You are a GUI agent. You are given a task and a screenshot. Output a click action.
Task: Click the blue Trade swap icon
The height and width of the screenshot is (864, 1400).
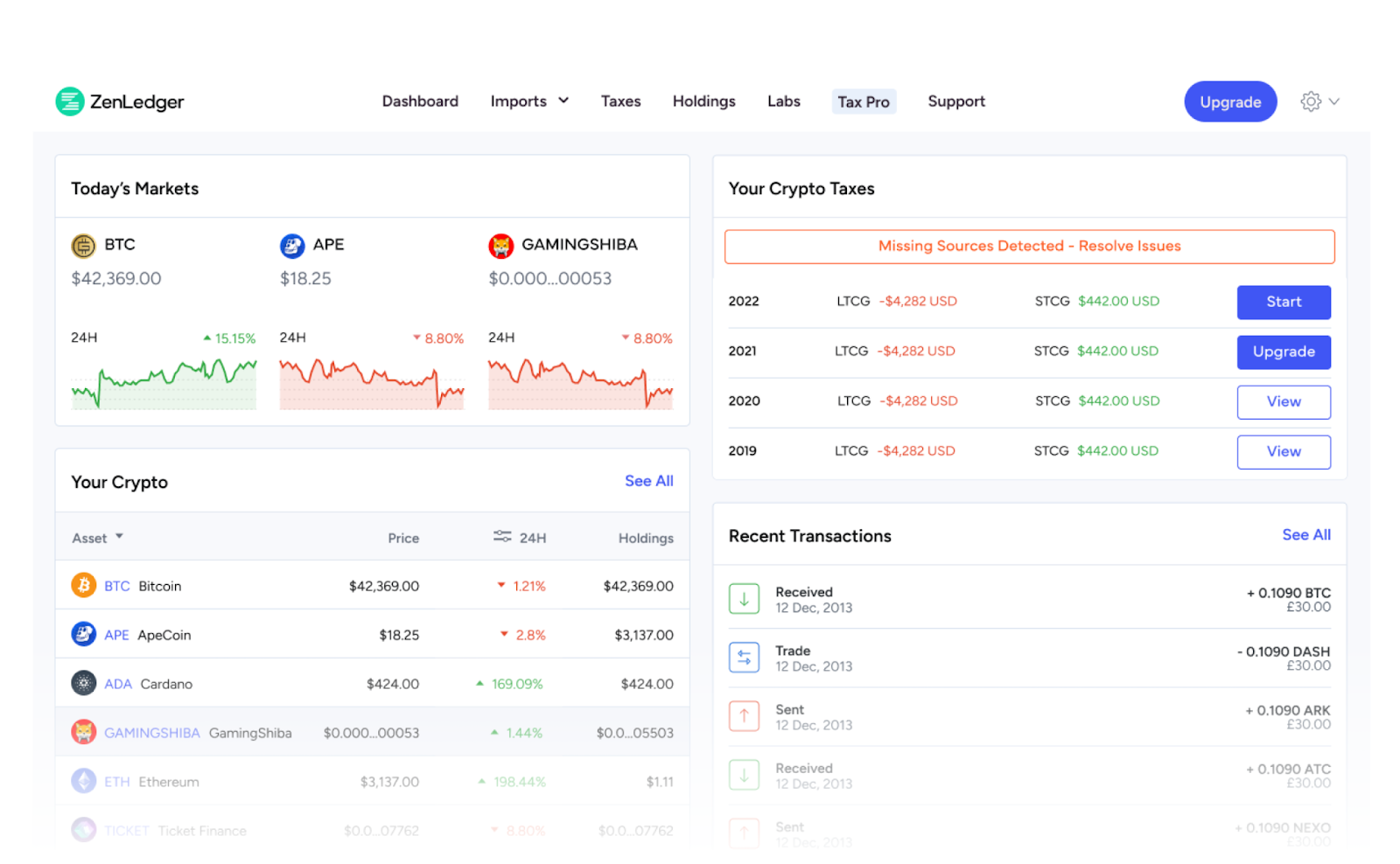pyautogui.click(x=744, y=658)
